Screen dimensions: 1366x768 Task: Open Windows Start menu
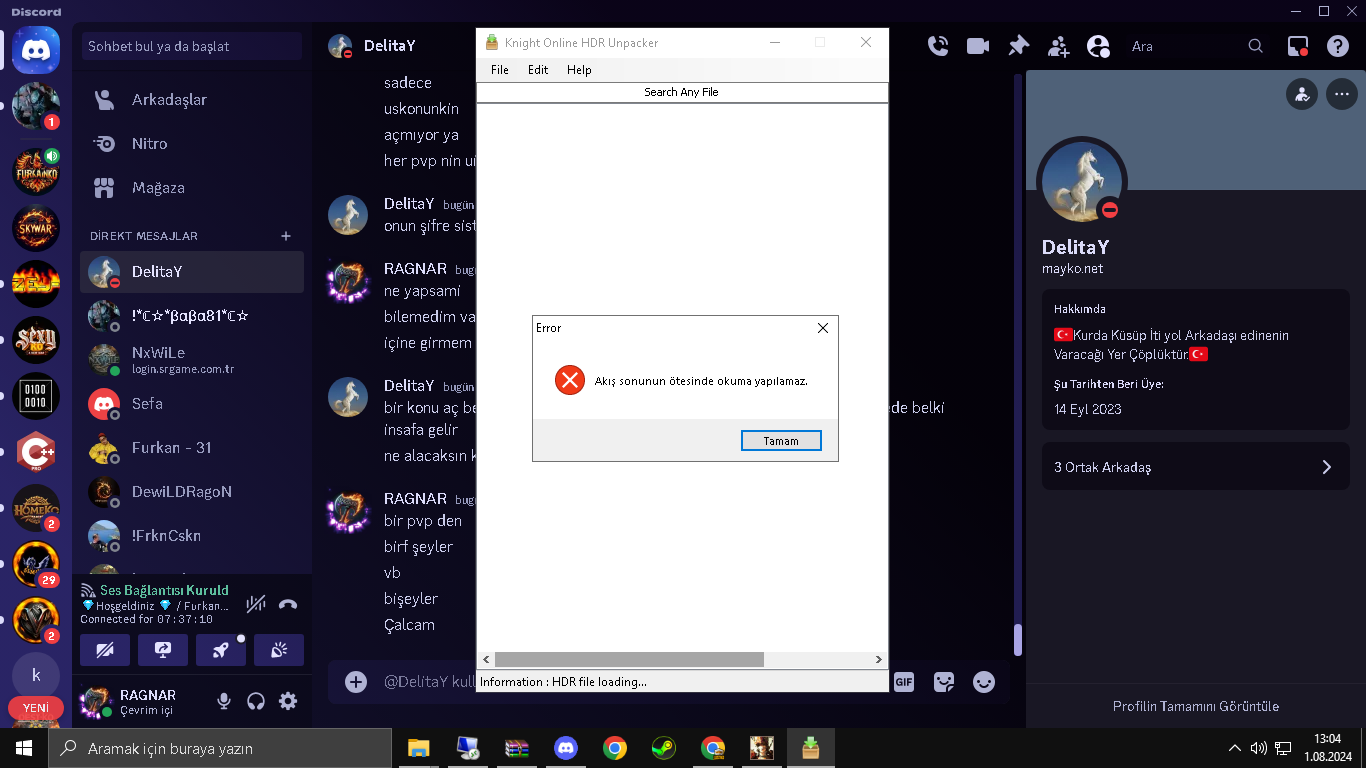(24, 748)
